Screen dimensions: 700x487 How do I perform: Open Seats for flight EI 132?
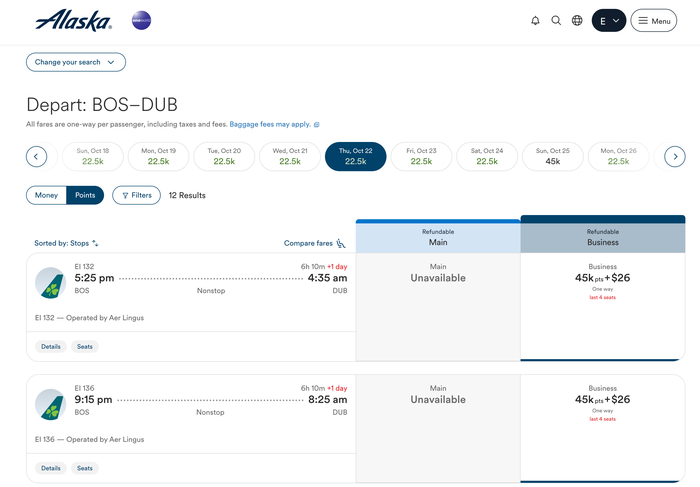coord(85,346)
